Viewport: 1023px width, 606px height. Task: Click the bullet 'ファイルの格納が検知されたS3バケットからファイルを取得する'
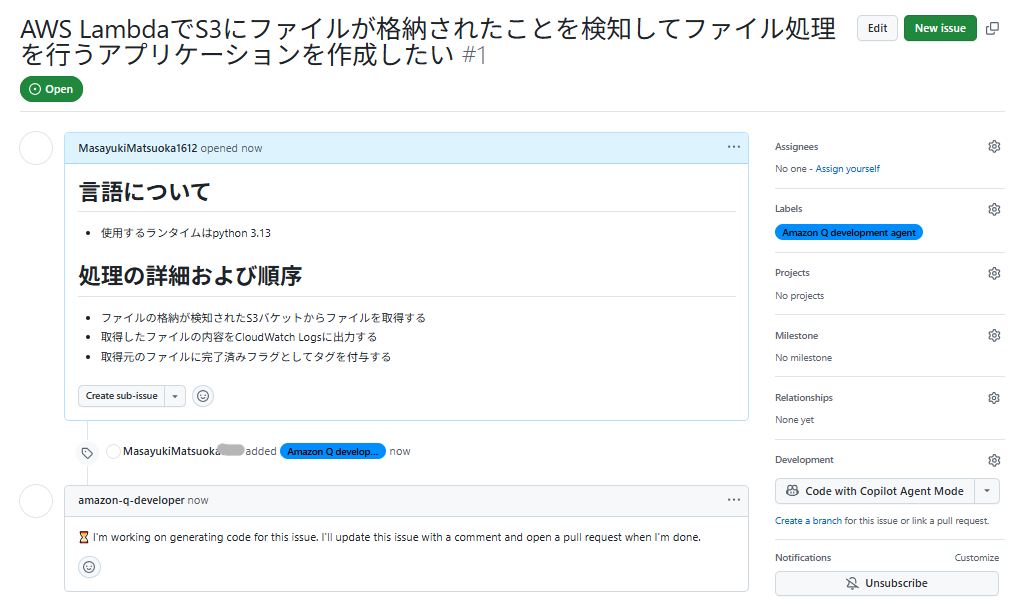tap(263, 318)
